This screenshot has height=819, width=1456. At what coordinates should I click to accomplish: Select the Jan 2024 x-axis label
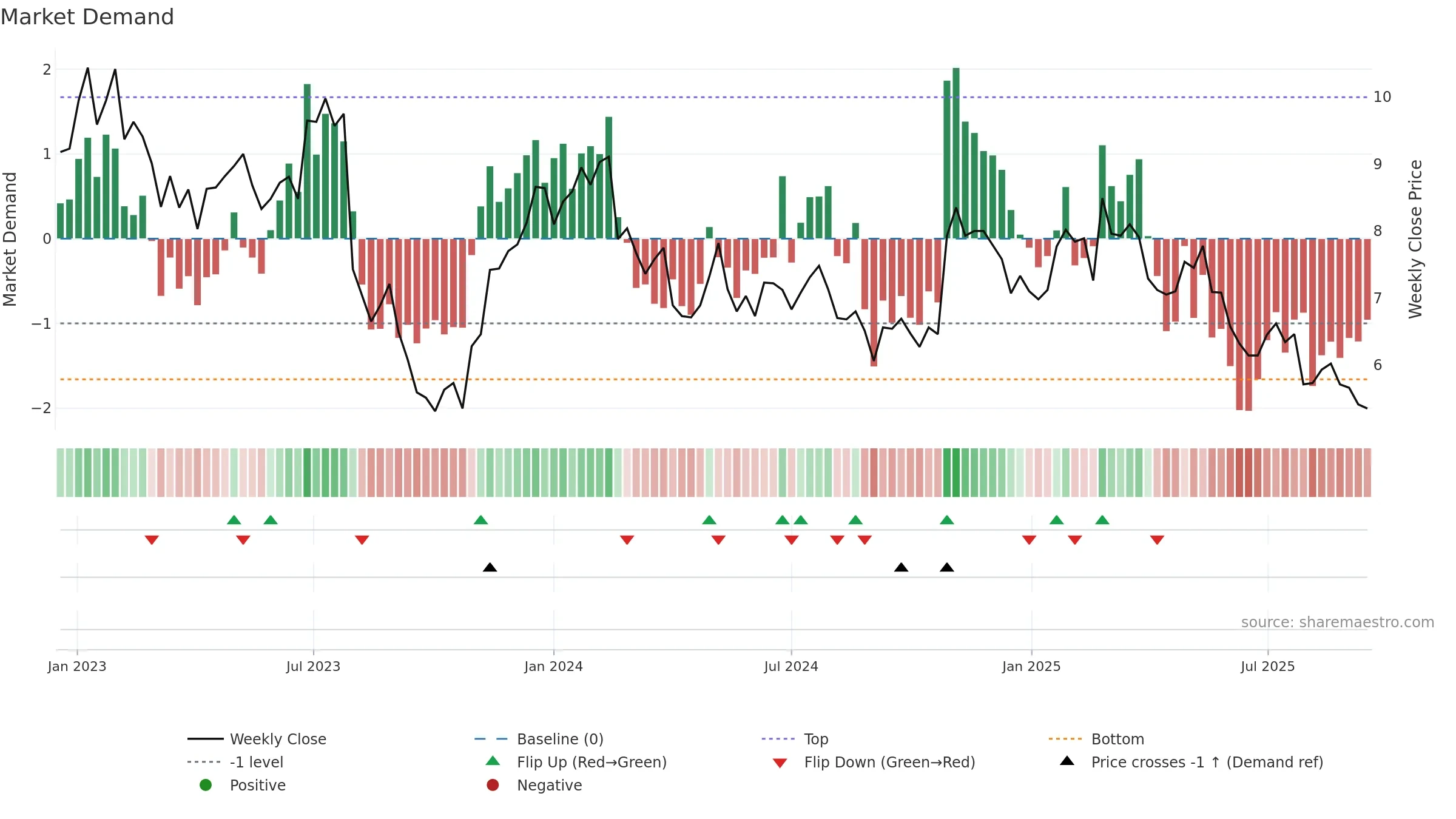[554, 667]
